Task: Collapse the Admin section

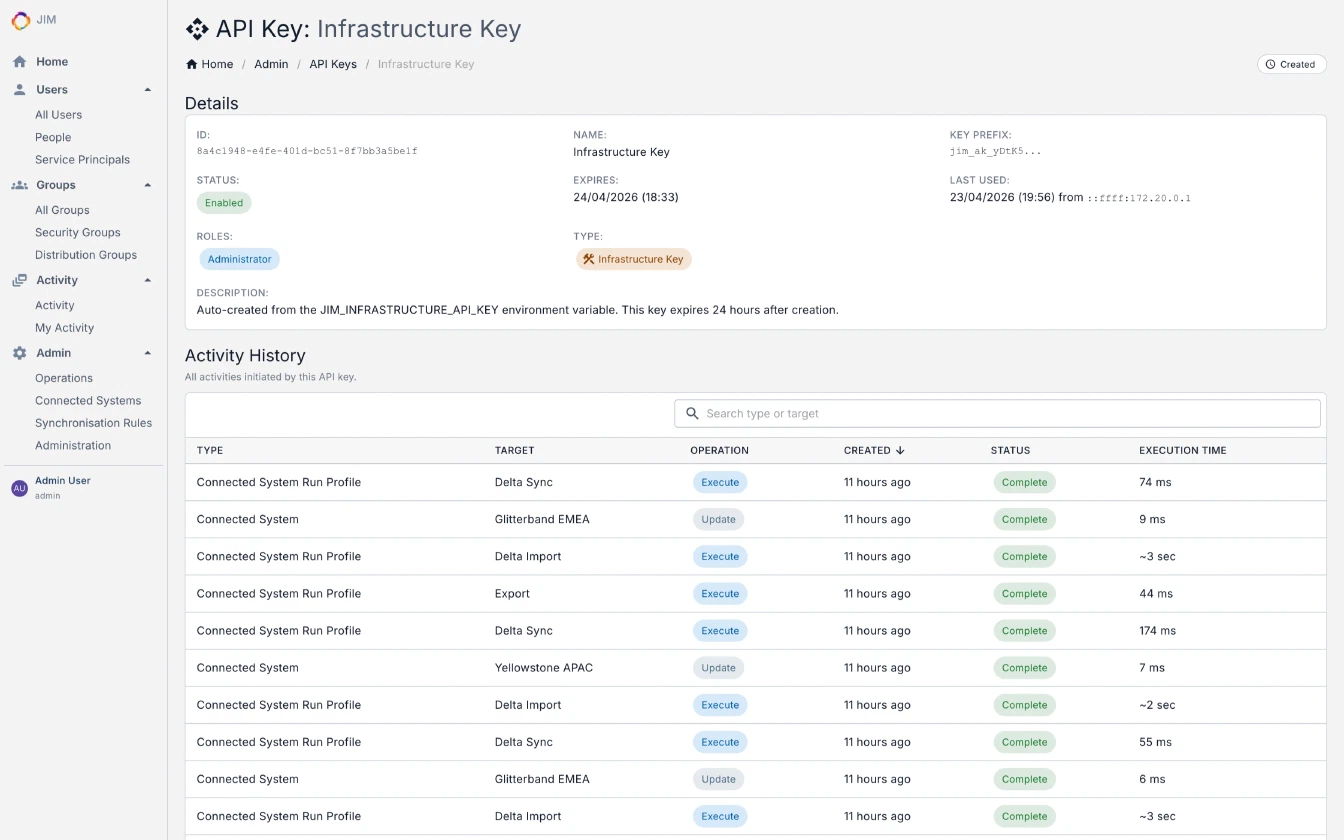Action: (148, 352)
